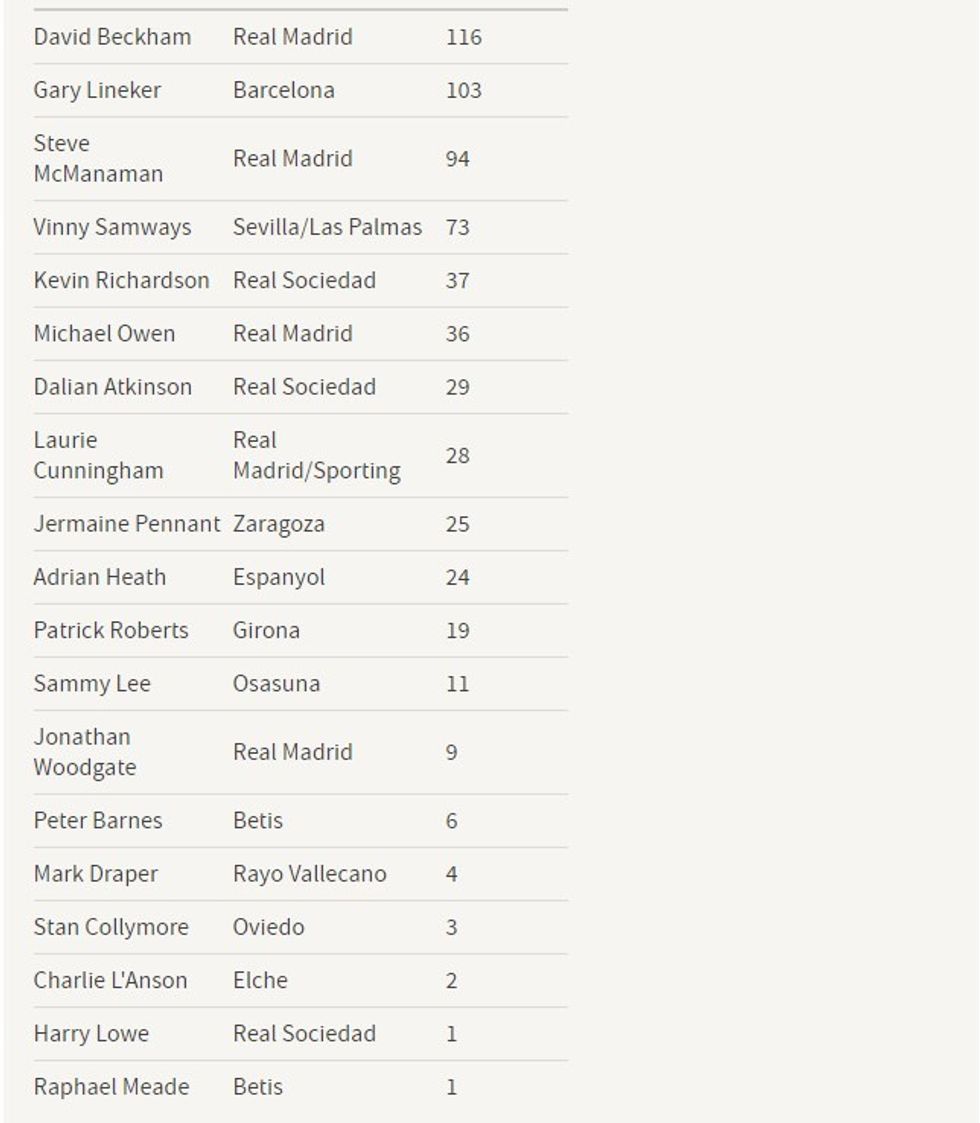Click the Patrick Roberts name
Screen dimensions: 980x1123
click(110, 631)
